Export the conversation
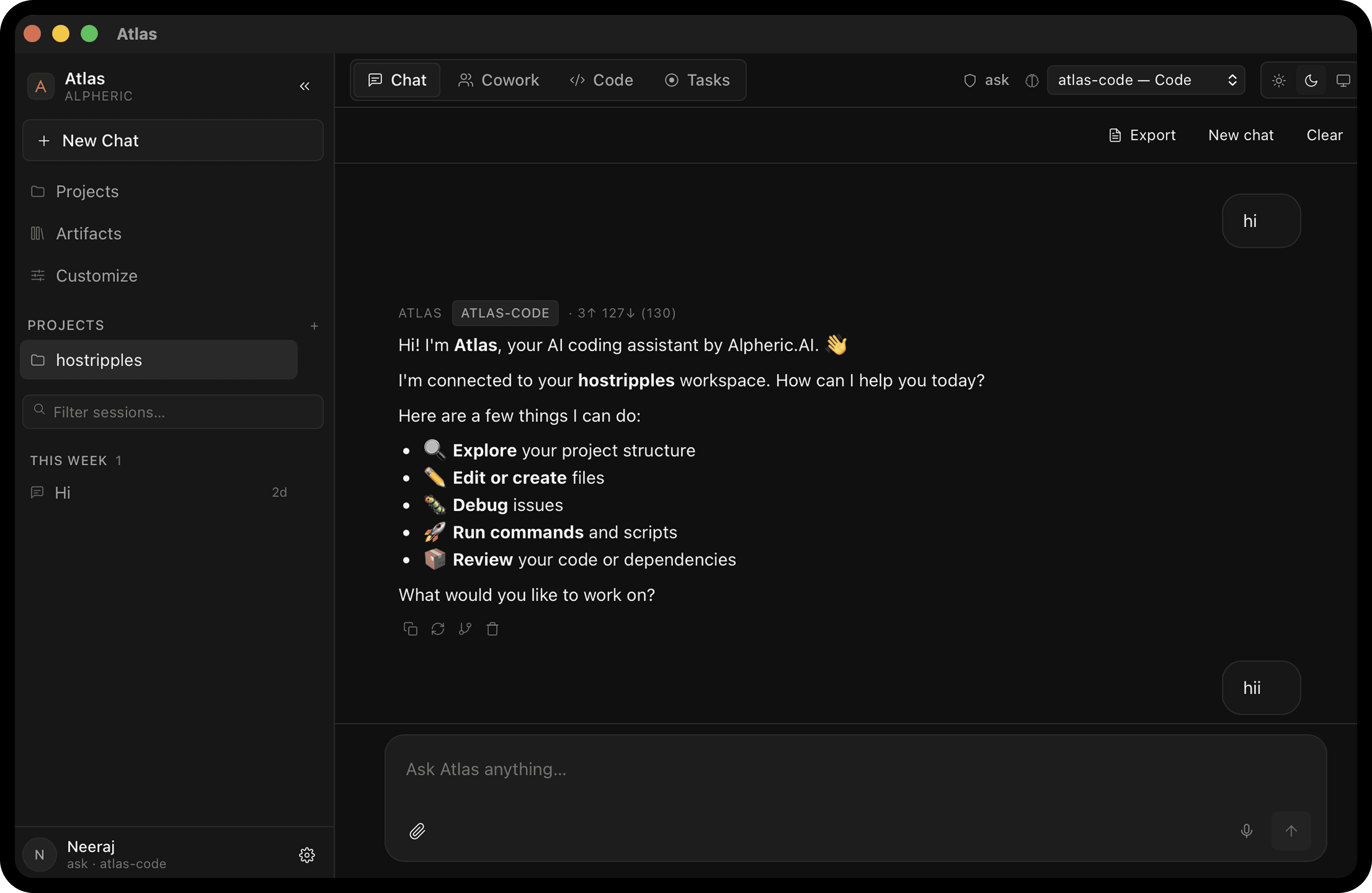The image size is (1372, 893). pyautogui.click(x=1142, y=135)
